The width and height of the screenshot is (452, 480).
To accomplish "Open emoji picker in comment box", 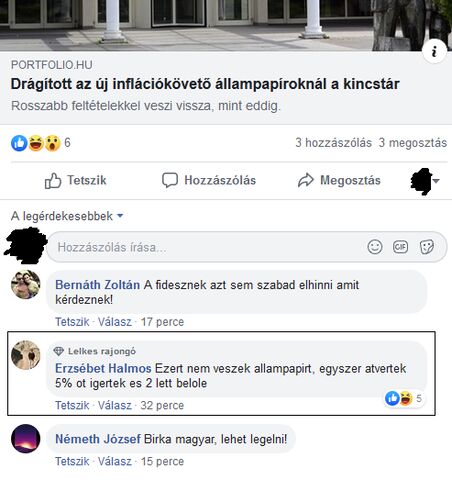I will (375, 247).
